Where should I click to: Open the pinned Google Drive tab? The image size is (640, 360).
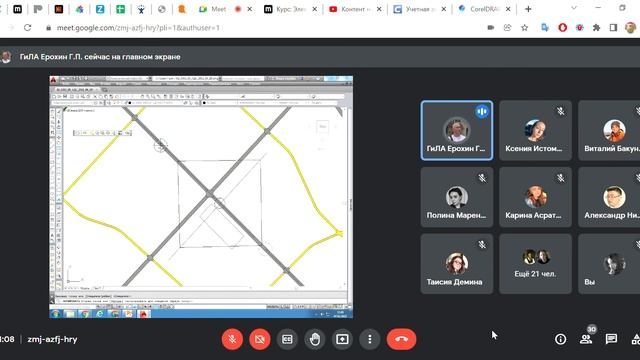coord(80,9)
